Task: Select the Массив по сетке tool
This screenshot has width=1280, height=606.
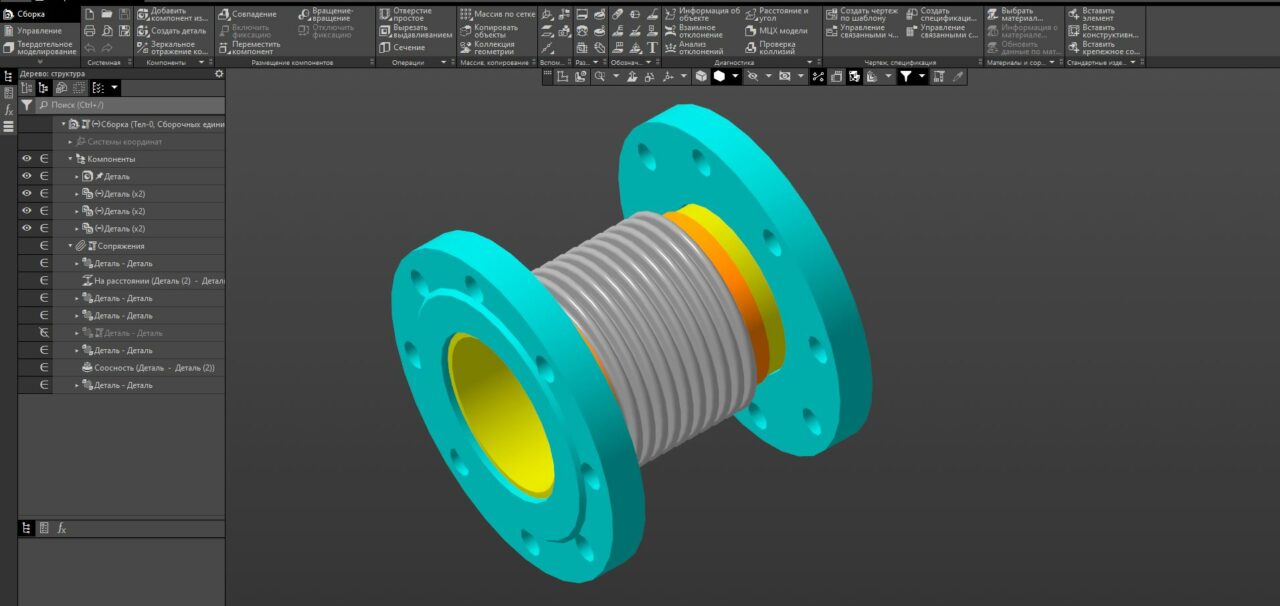Action: click(497, 14)
